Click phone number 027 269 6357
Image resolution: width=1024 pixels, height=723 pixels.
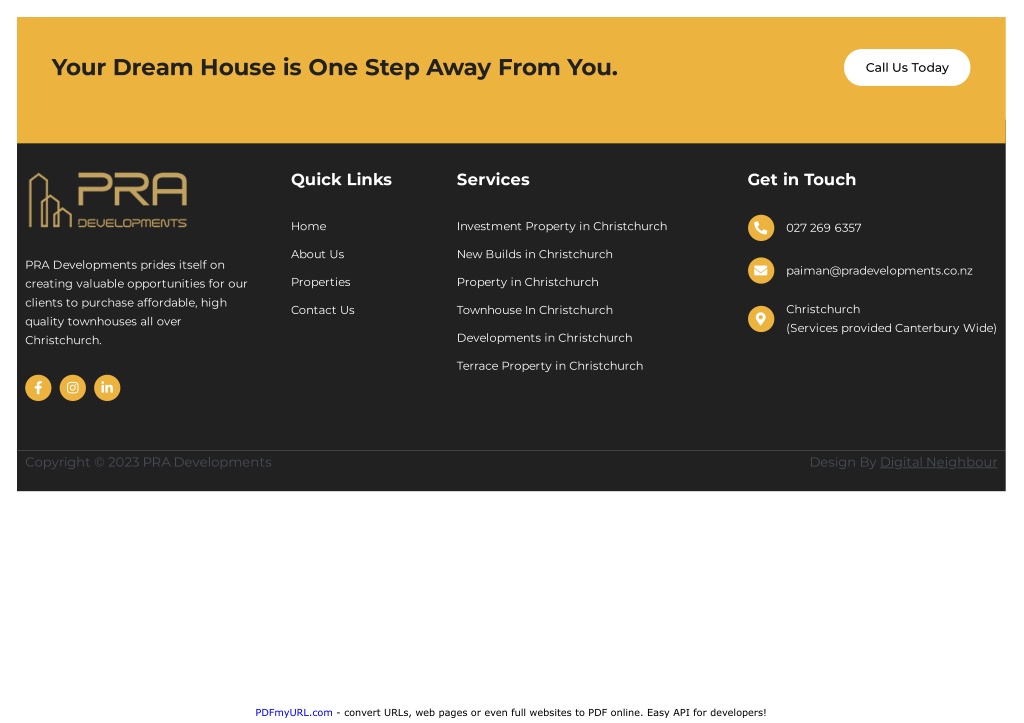click(x=824, y=228)
